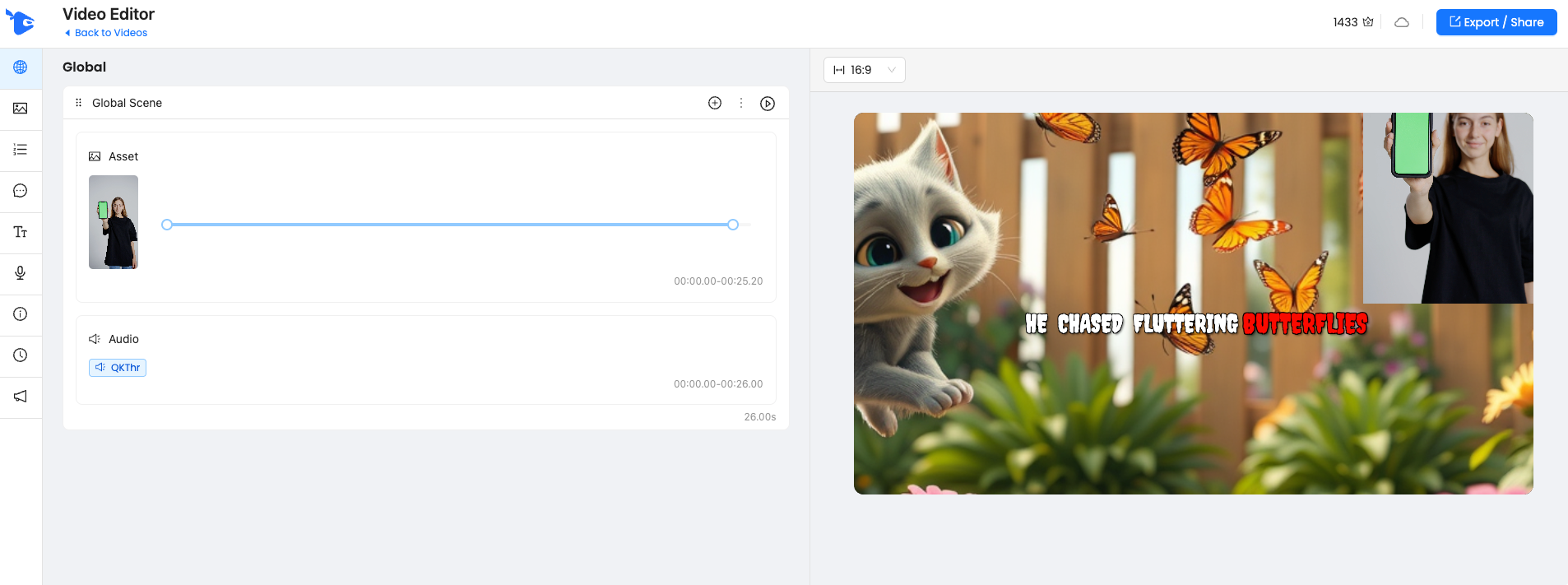The width and height of the screenshot is (1568, 585).
Task: Click the asset timeline end handle
Action: (x=733, y=225)
